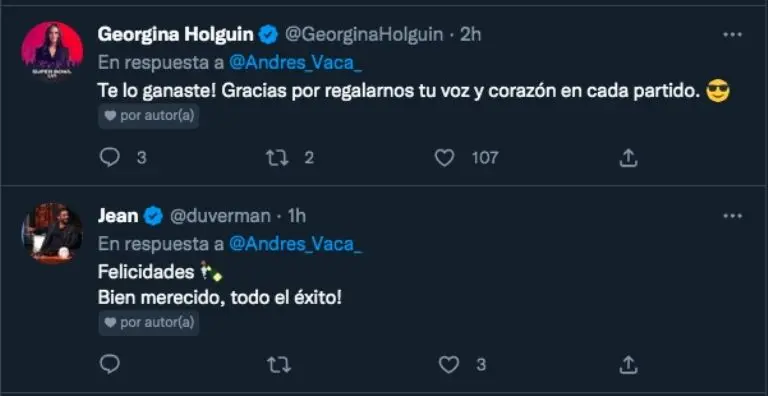Open Georgina Holguin's profile picture
This screenshot has height=396, width=768.
[52, 51]
